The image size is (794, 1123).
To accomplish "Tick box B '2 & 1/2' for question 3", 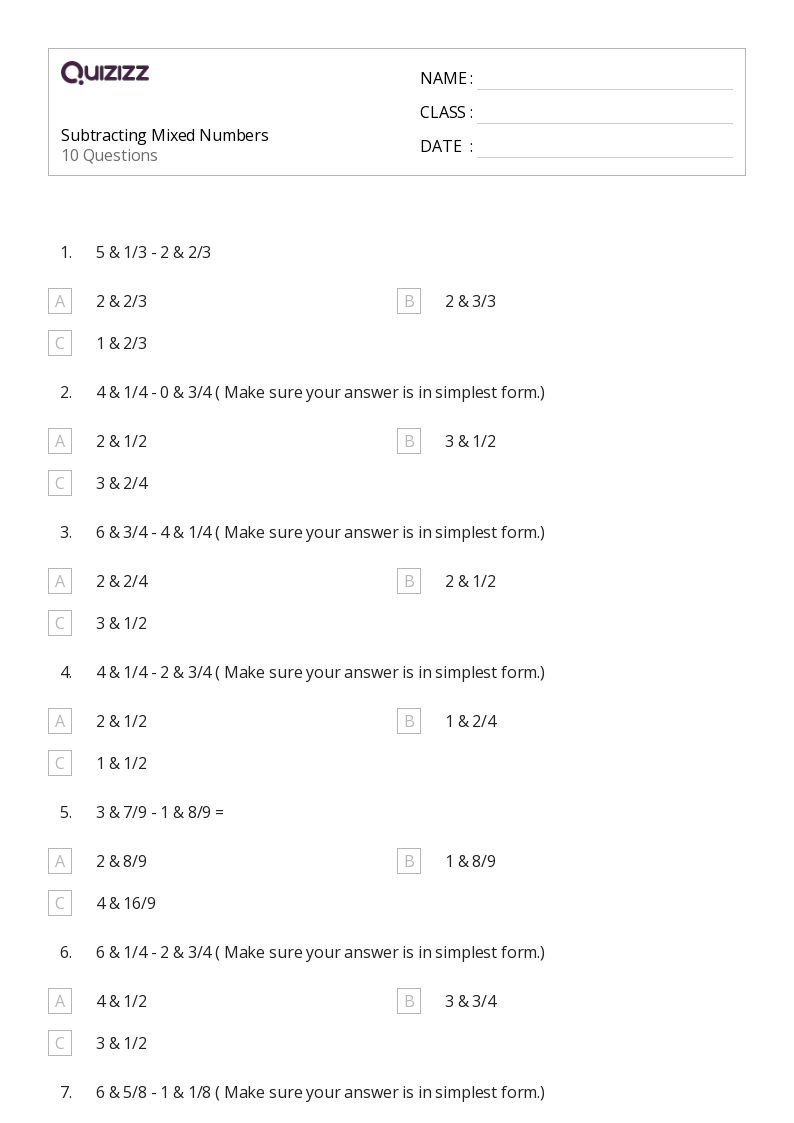I will [x=409, y=582].
